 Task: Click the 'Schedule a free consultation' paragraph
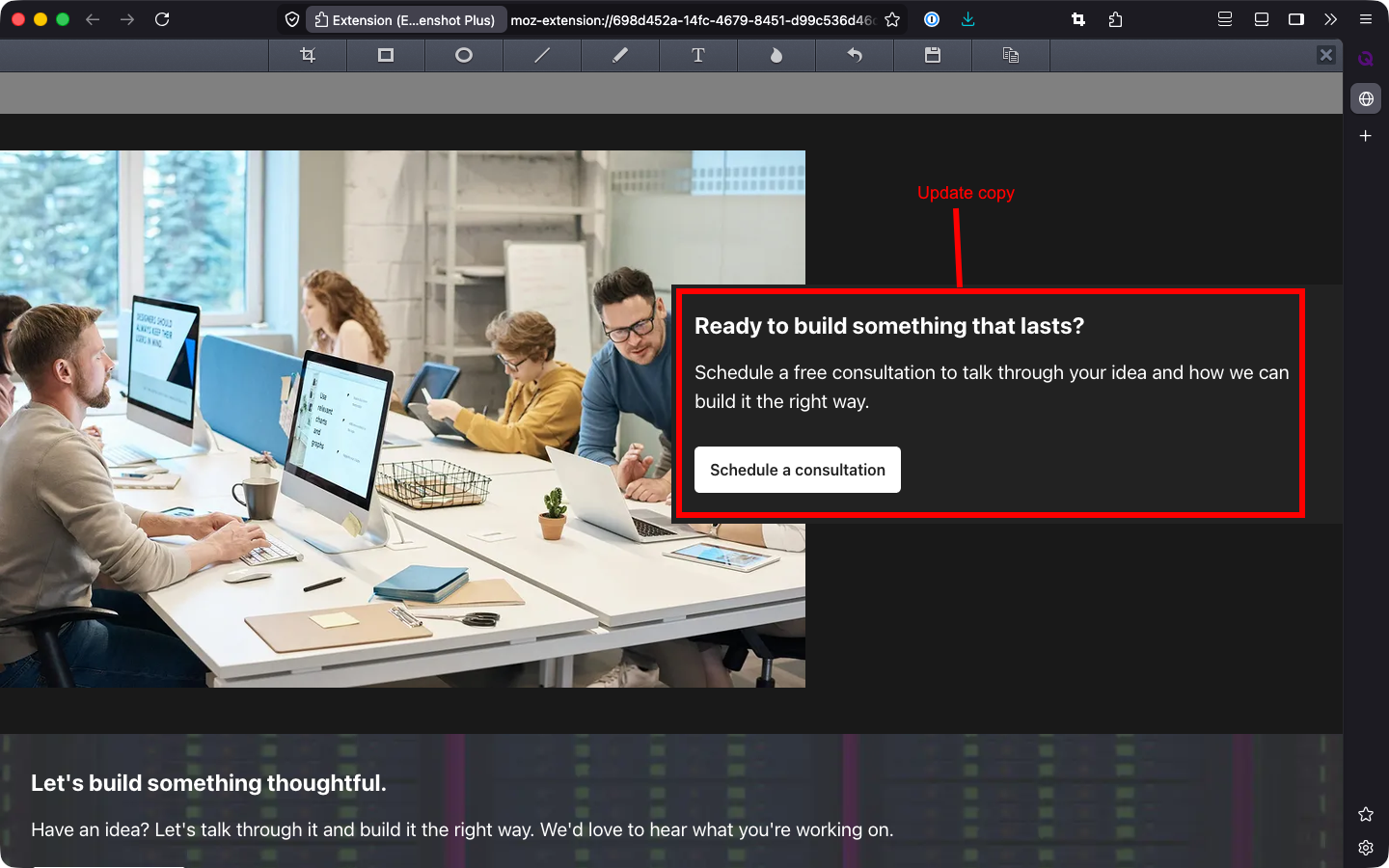pos(992,387)
